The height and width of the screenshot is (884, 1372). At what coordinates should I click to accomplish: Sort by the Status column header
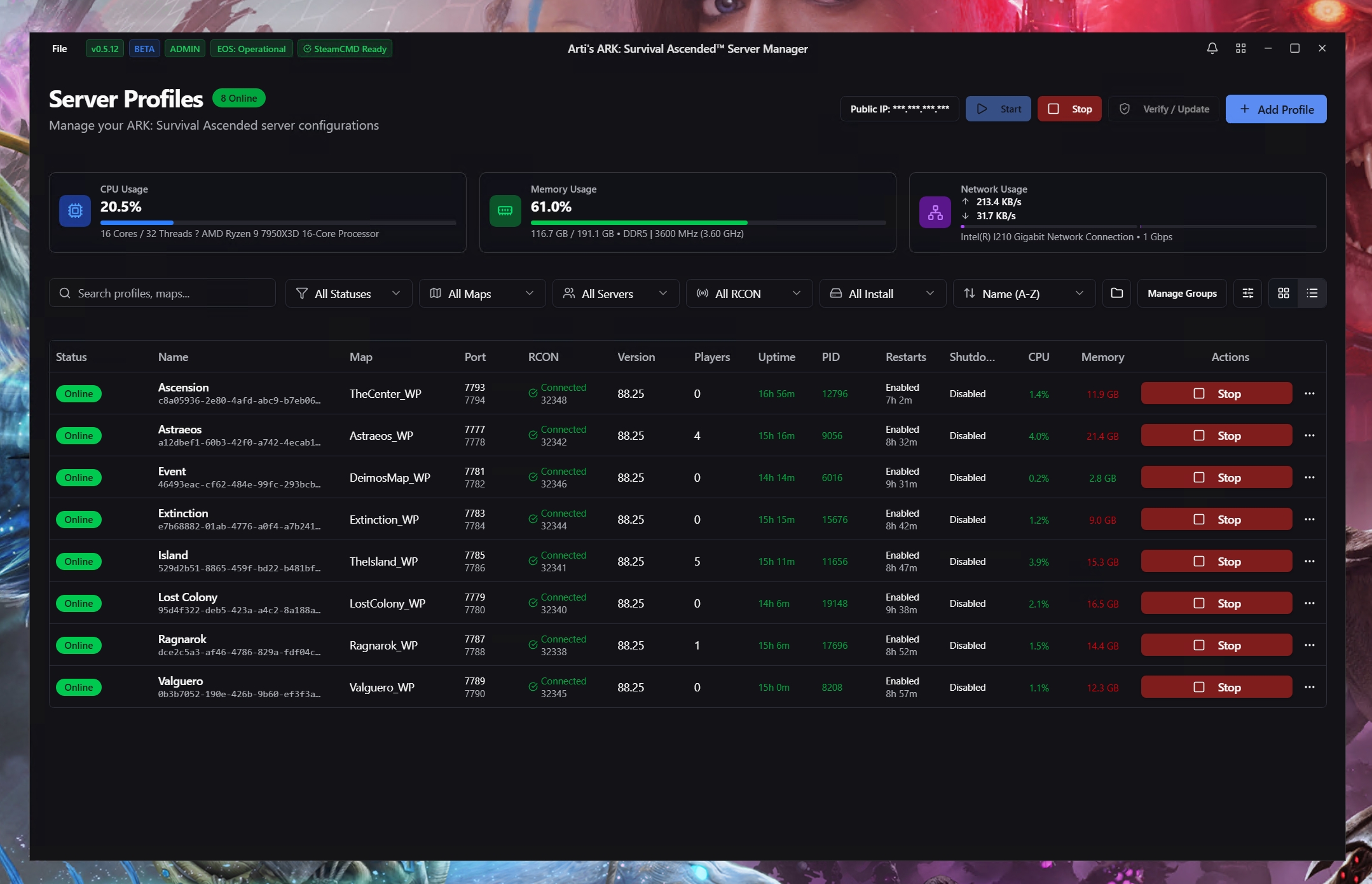point(71,357)
